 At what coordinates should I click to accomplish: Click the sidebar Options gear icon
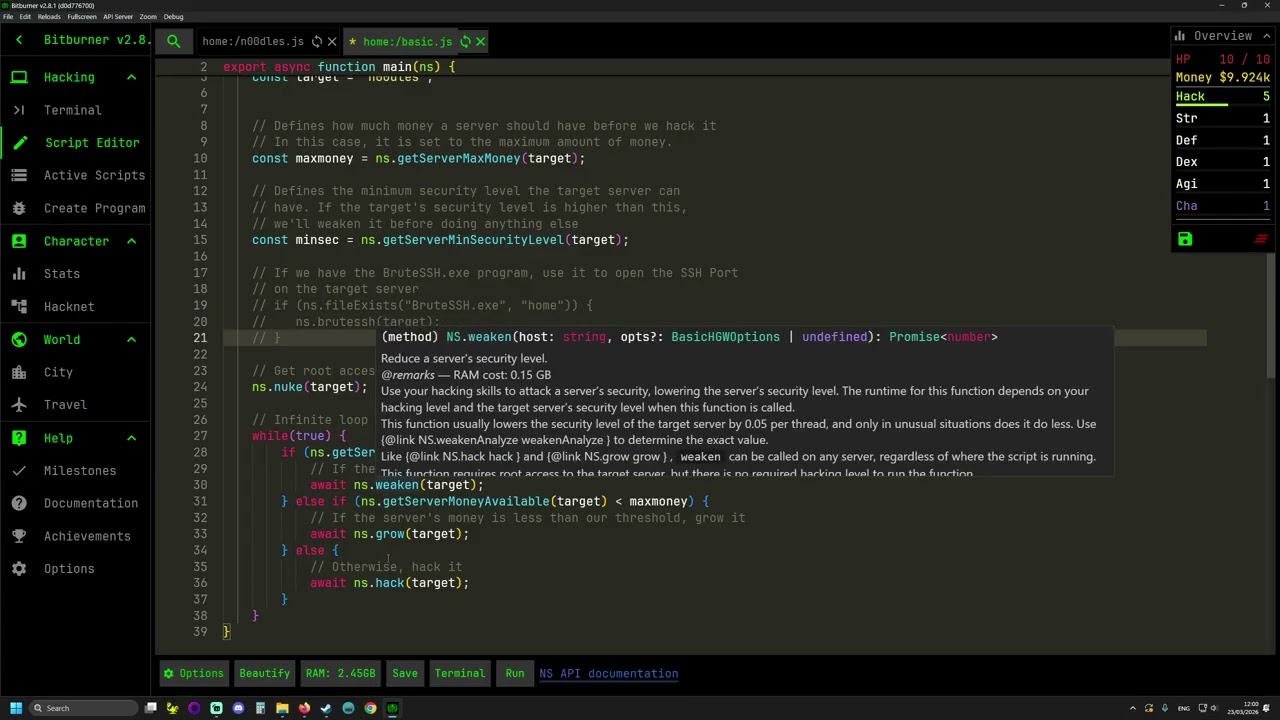click(19, 569)
